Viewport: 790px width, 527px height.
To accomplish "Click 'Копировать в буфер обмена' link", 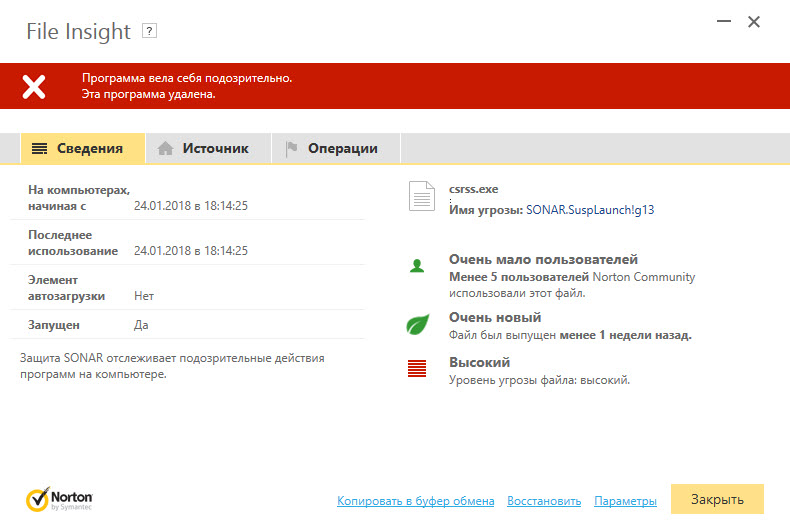I will [416, 501].
